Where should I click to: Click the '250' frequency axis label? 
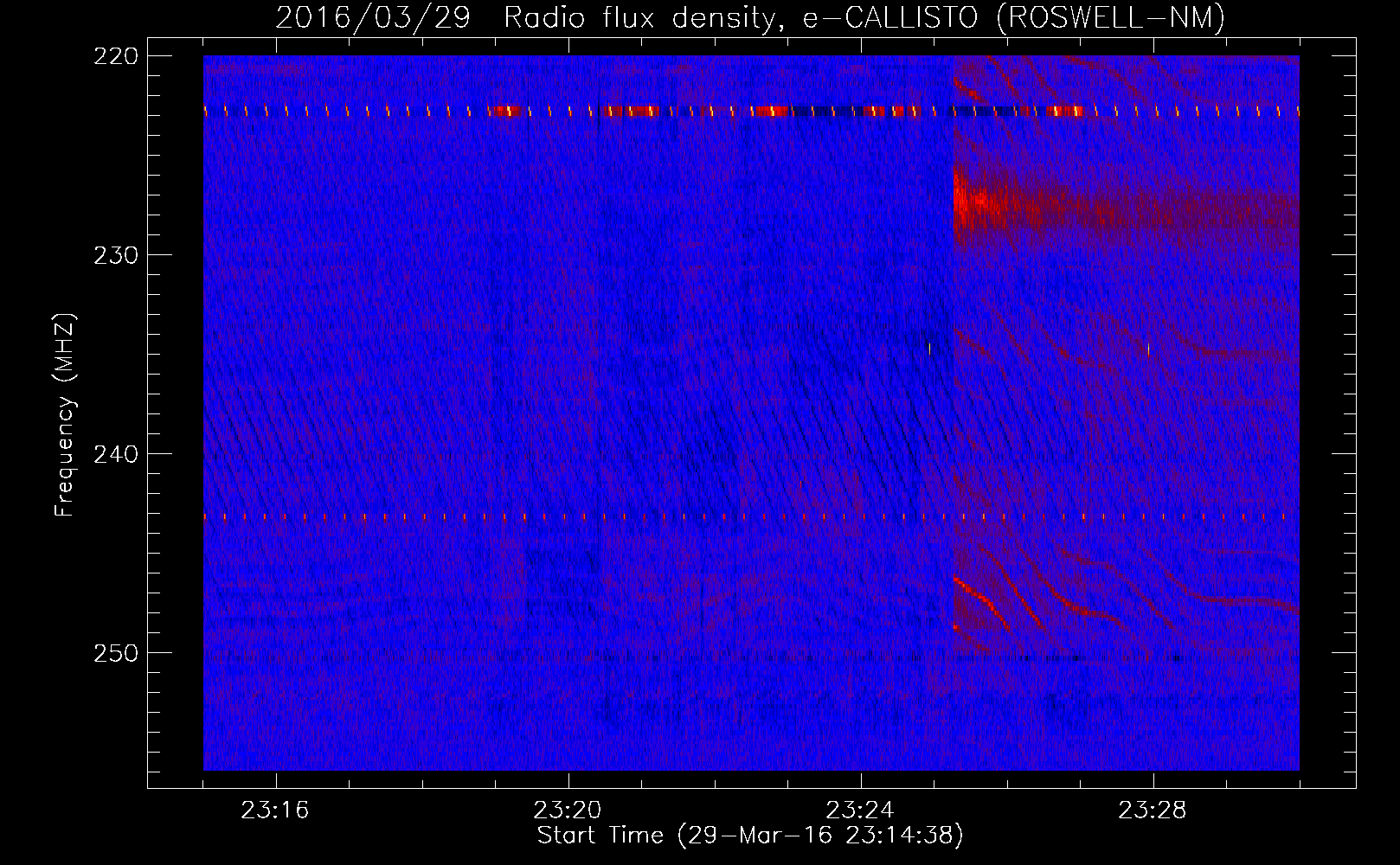pos(115,653)
